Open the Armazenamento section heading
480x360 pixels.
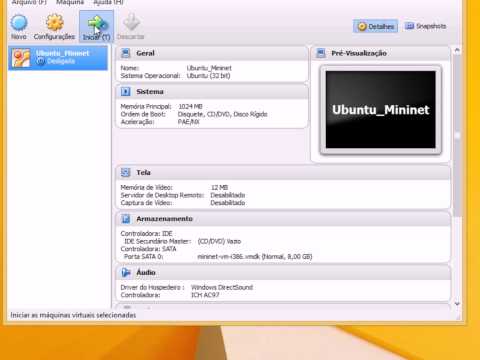(164, 219)
